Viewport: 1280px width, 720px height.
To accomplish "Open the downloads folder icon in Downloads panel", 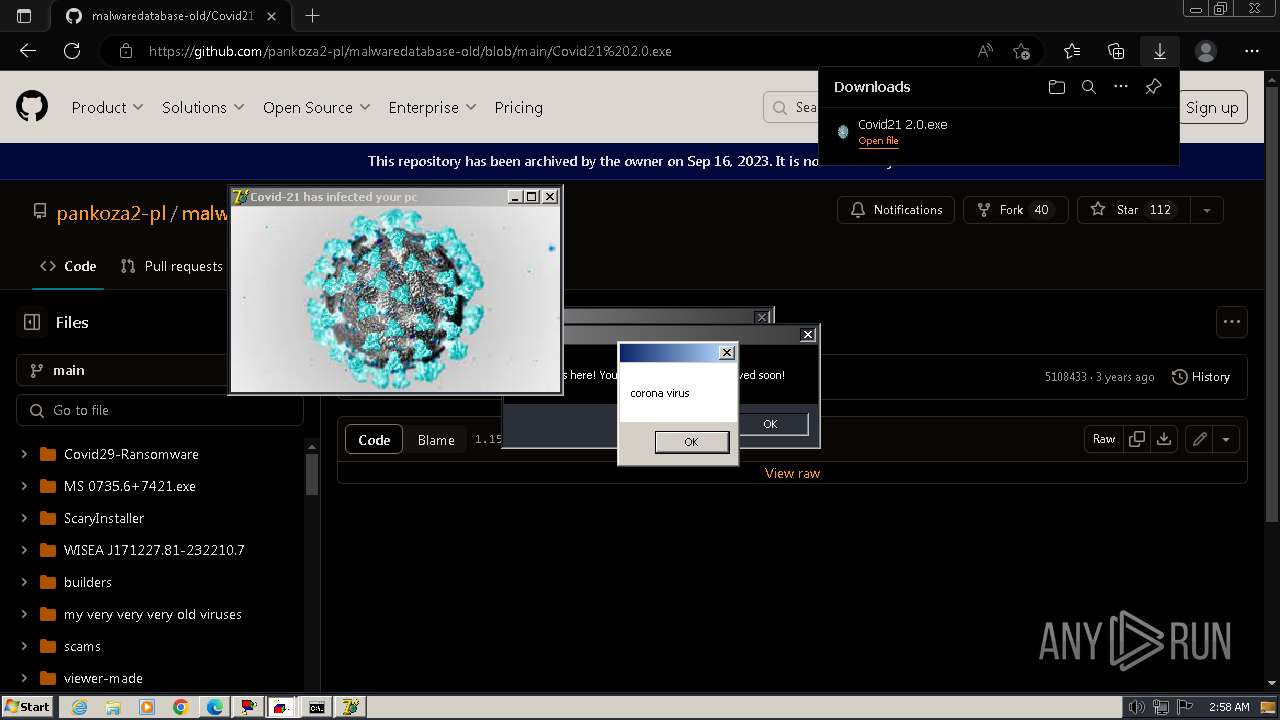I will (1057, 87).
